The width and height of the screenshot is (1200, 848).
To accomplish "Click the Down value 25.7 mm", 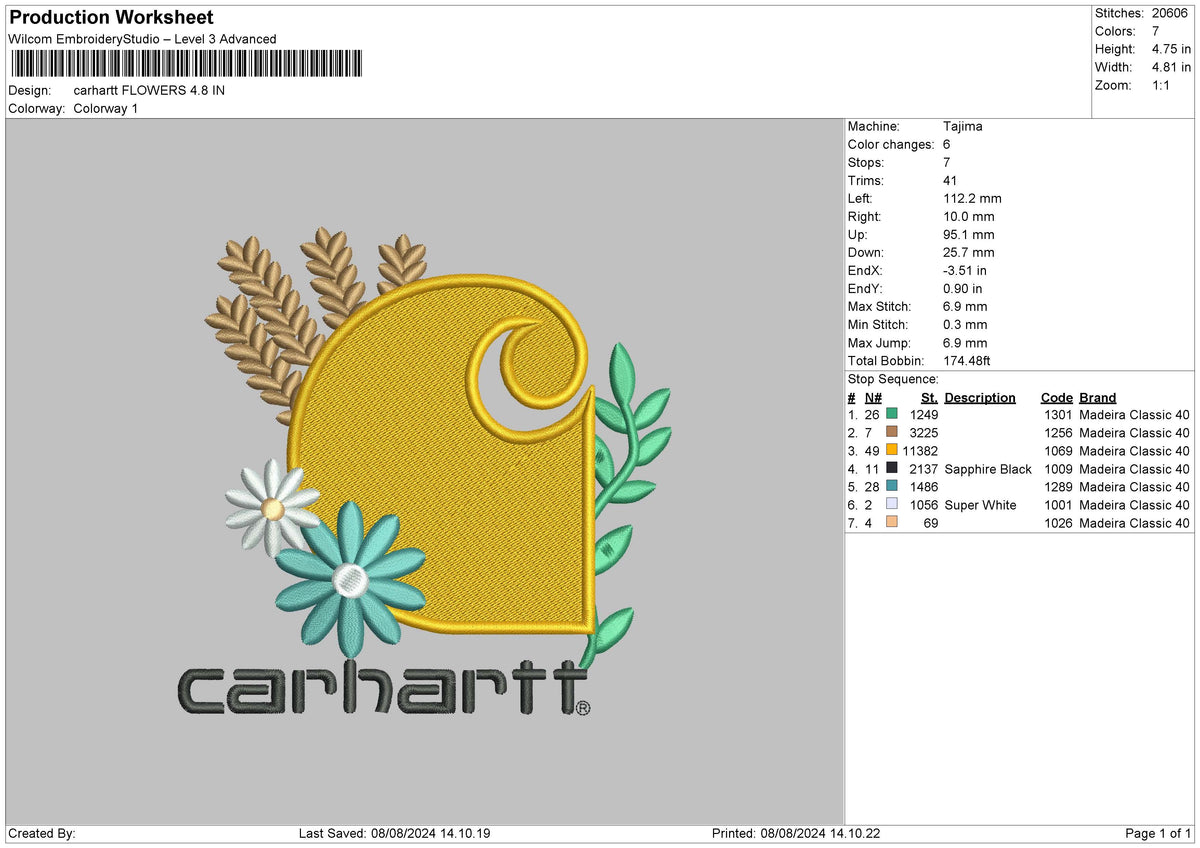I will point(969,252).
